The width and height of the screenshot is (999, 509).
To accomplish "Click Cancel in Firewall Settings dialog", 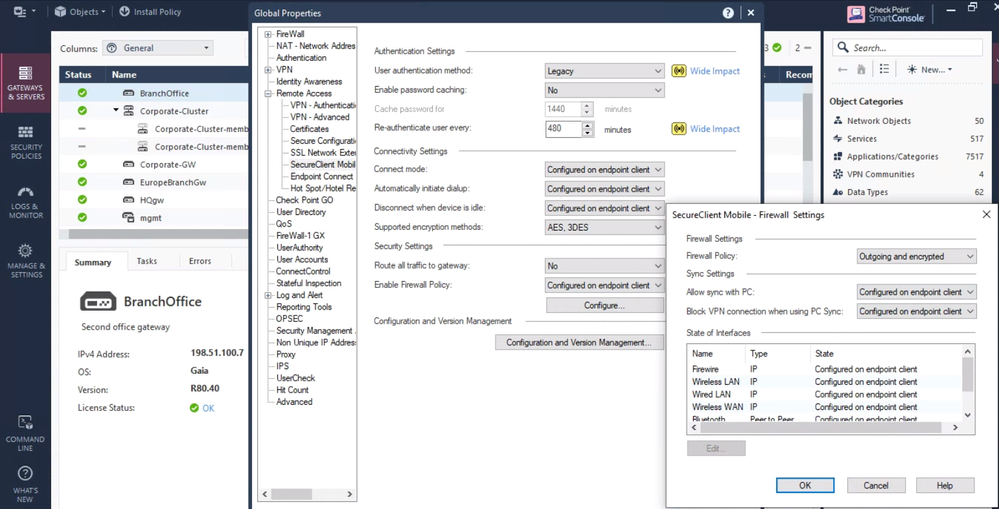I will point(876,485).
